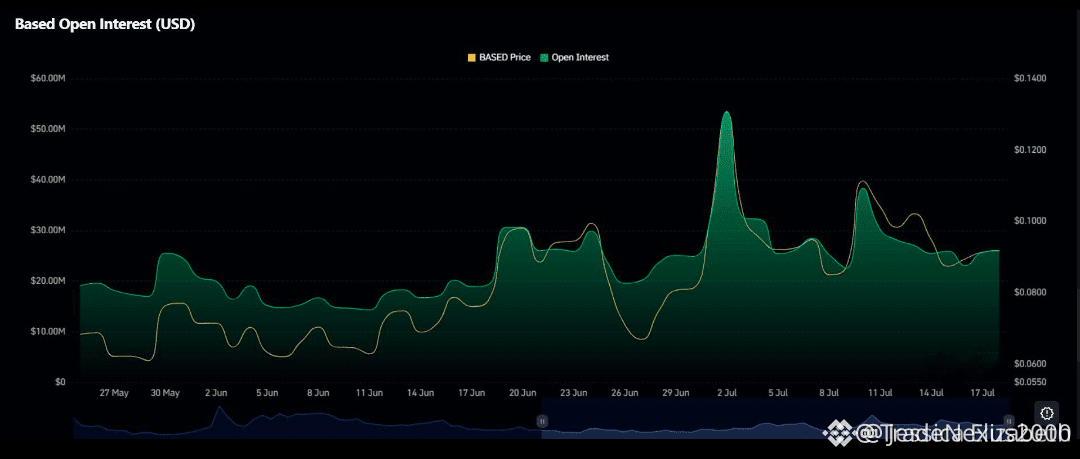1080x459 pixels.
Task: Click the 11 Jul date label
Action: 880,394
